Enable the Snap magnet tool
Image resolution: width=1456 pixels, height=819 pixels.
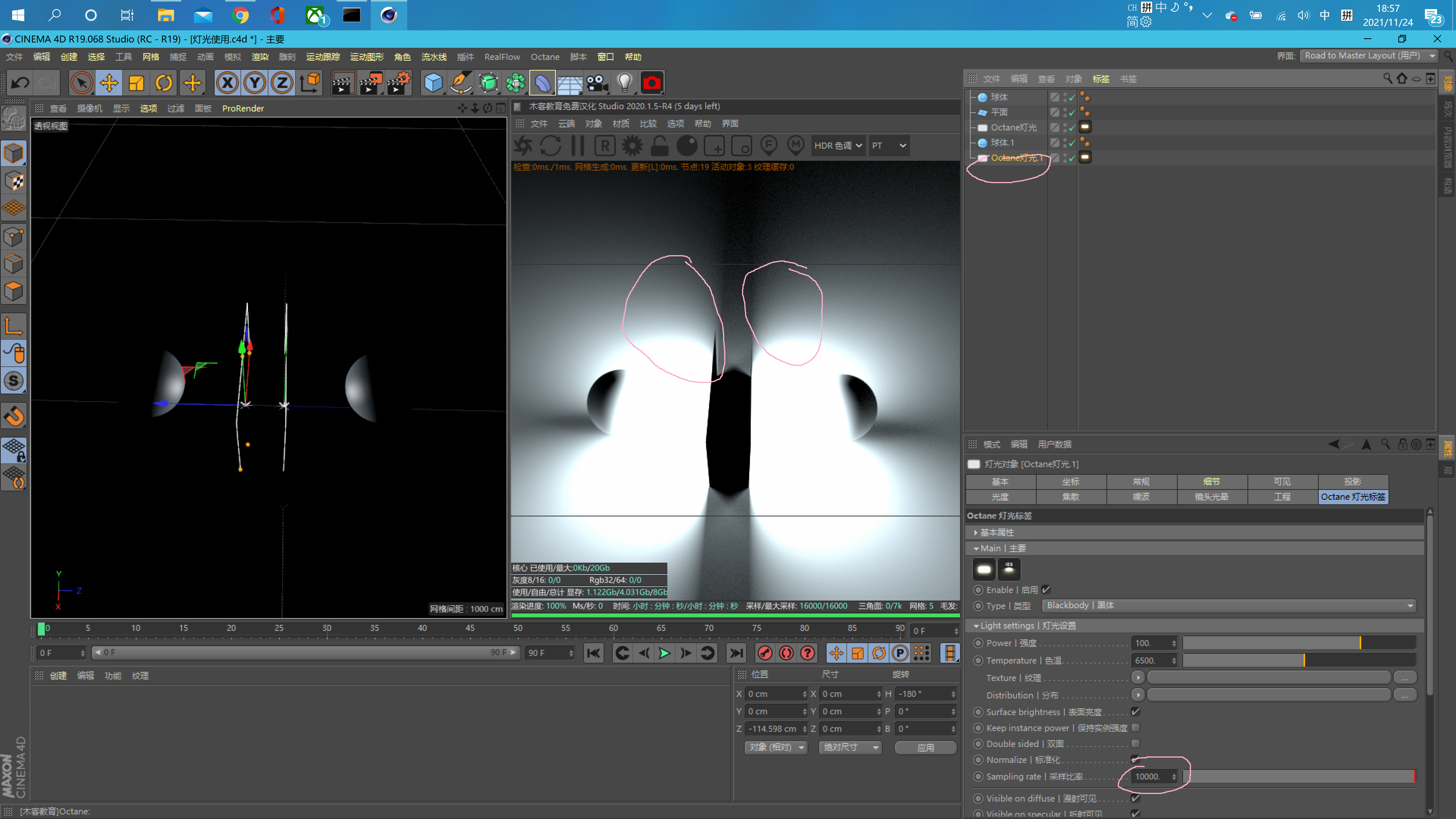[x=14, y=417]
